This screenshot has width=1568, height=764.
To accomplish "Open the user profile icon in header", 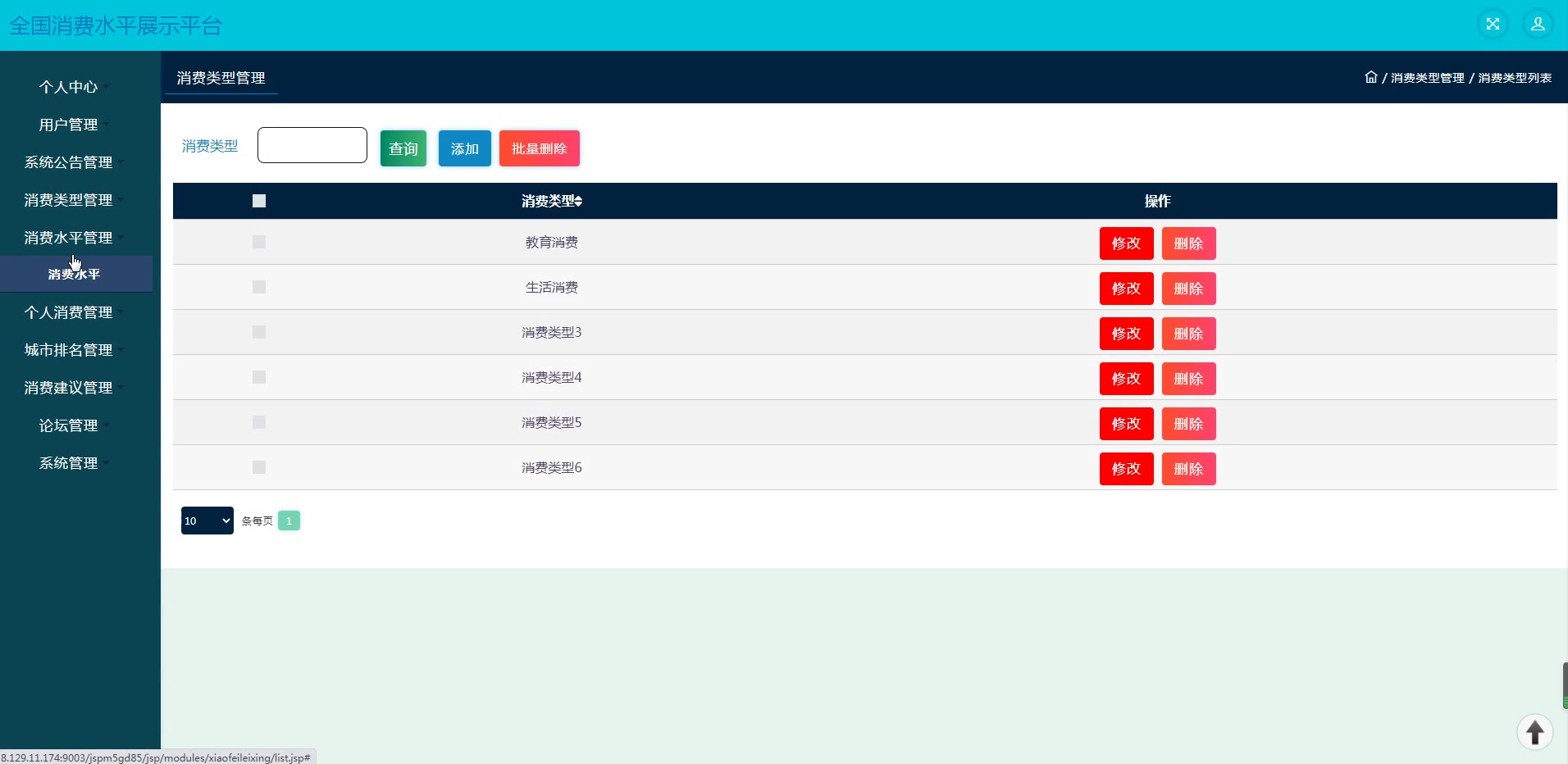I will click(x=1538, y=24).
